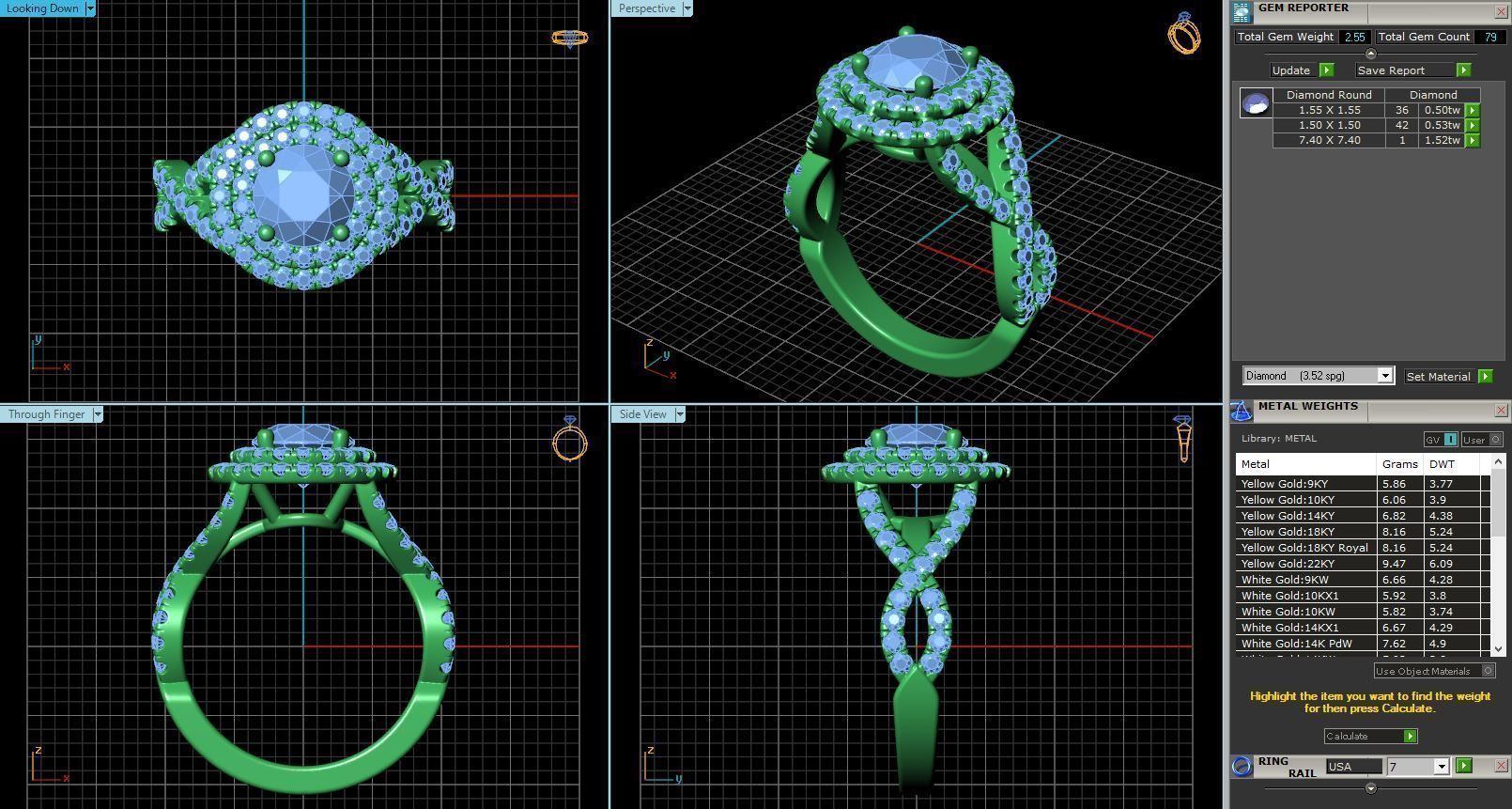
Task: Click the Grams column header
Action: [1400, 464]
